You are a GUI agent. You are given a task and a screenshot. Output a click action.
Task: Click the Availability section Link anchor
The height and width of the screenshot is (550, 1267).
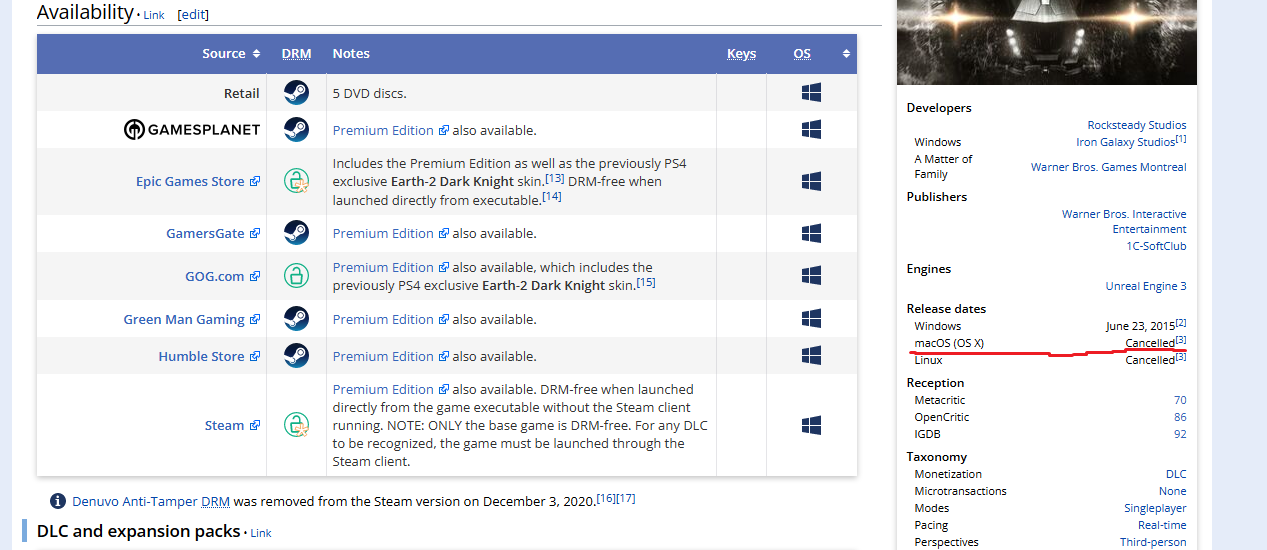(x=154, y=15)
